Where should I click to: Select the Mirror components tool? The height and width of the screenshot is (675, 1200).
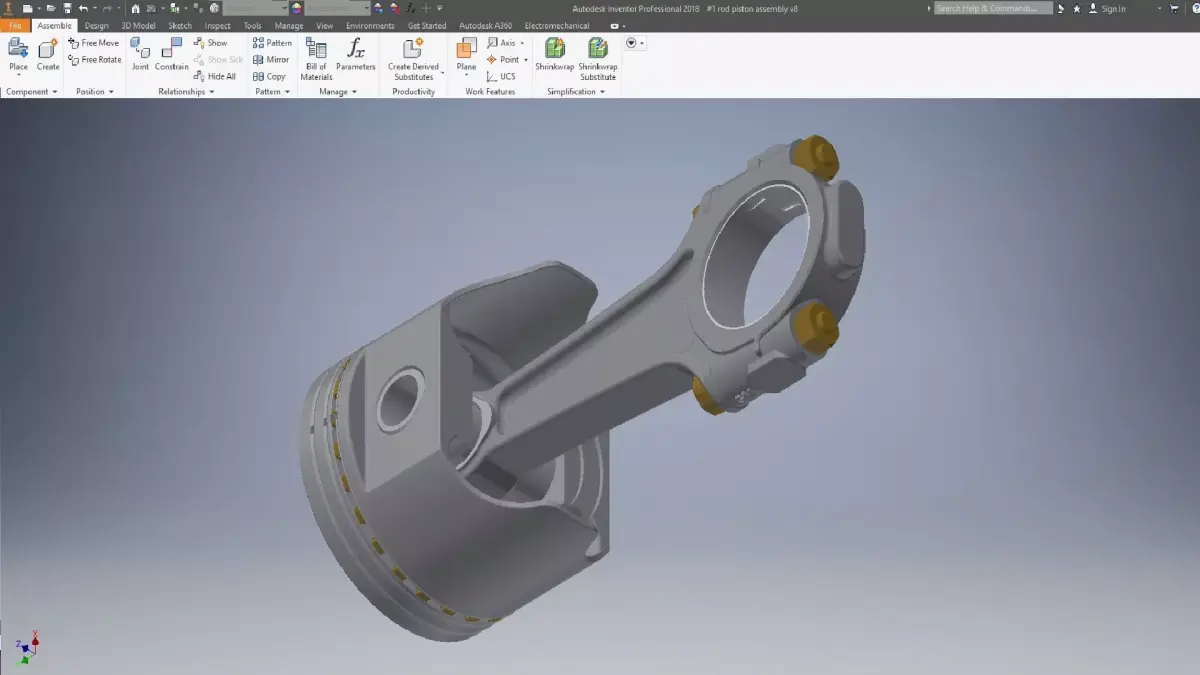(x=271, y=60)
